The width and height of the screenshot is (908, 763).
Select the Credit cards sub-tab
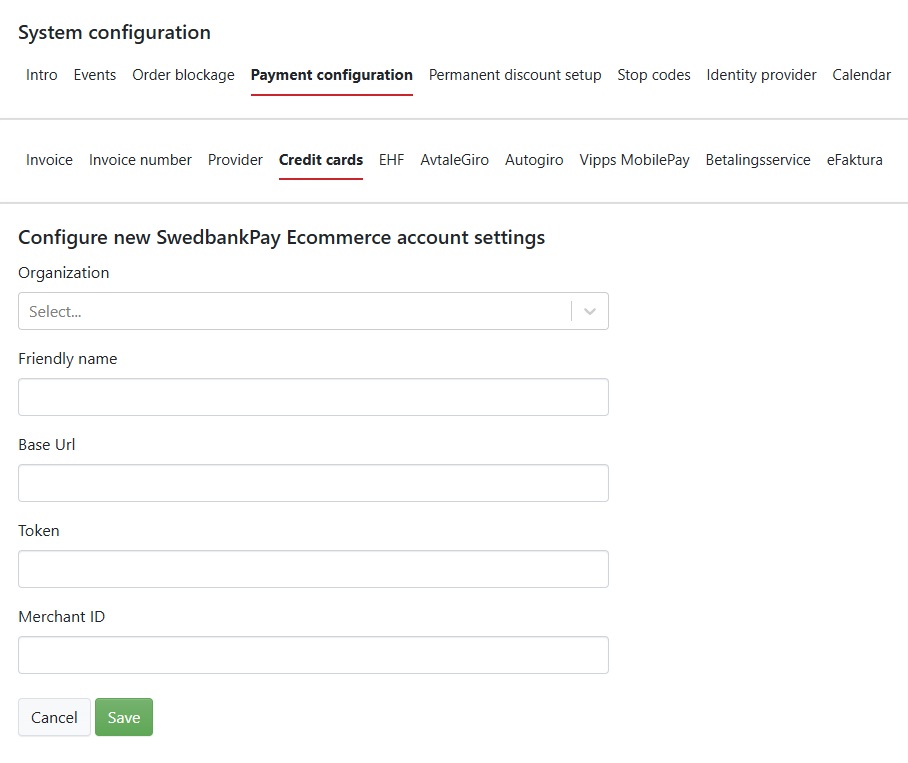coord(321,160)
